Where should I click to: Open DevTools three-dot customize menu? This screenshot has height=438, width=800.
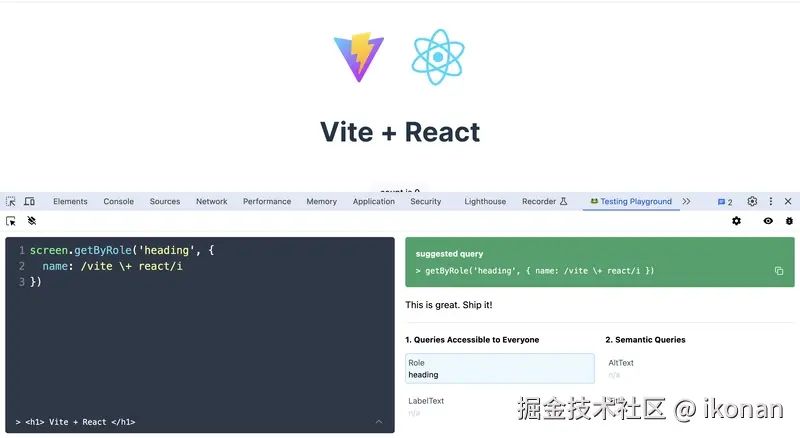[770, 202]
